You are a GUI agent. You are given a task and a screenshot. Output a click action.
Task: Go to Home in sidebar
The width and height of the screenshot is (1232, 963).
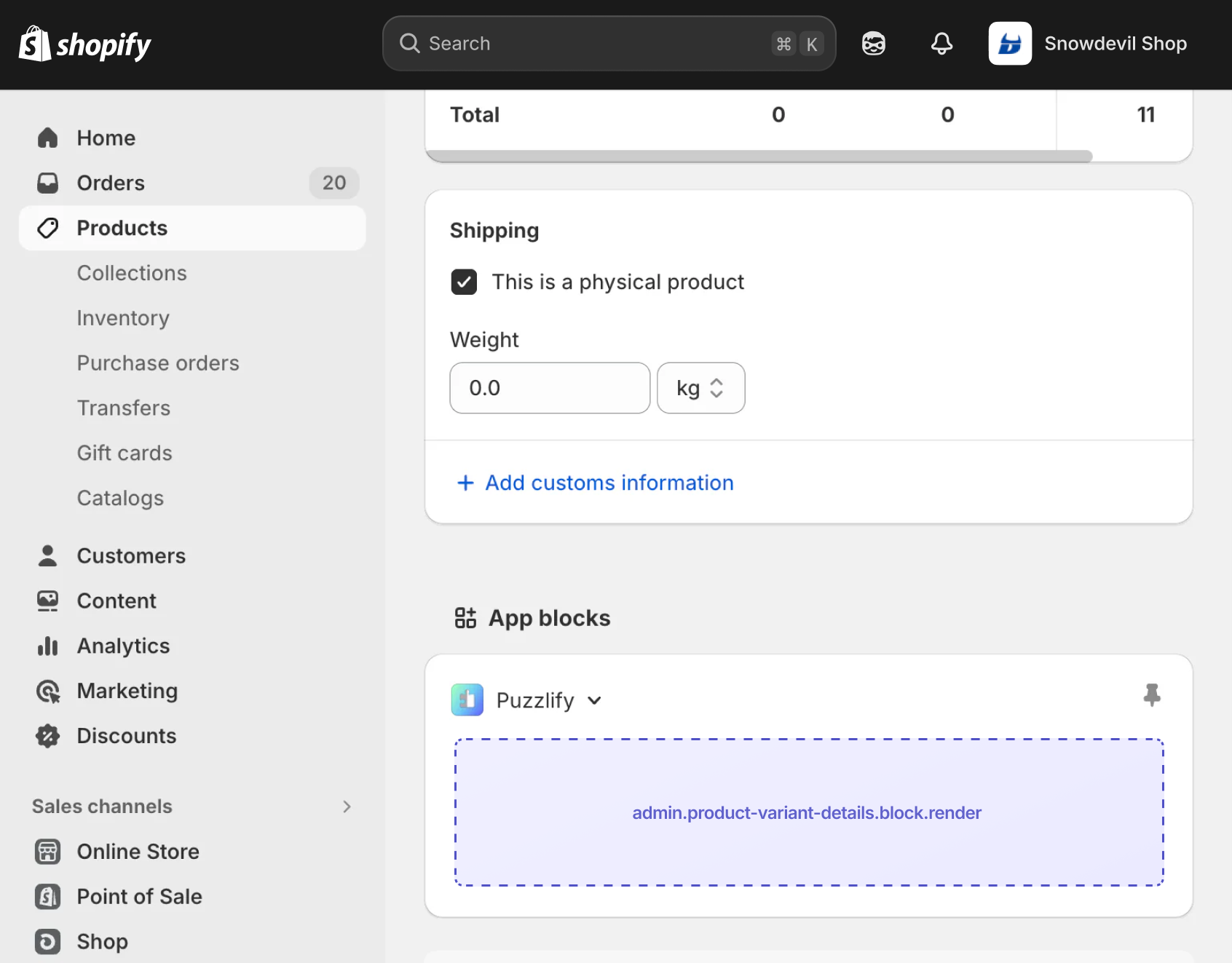192,138
